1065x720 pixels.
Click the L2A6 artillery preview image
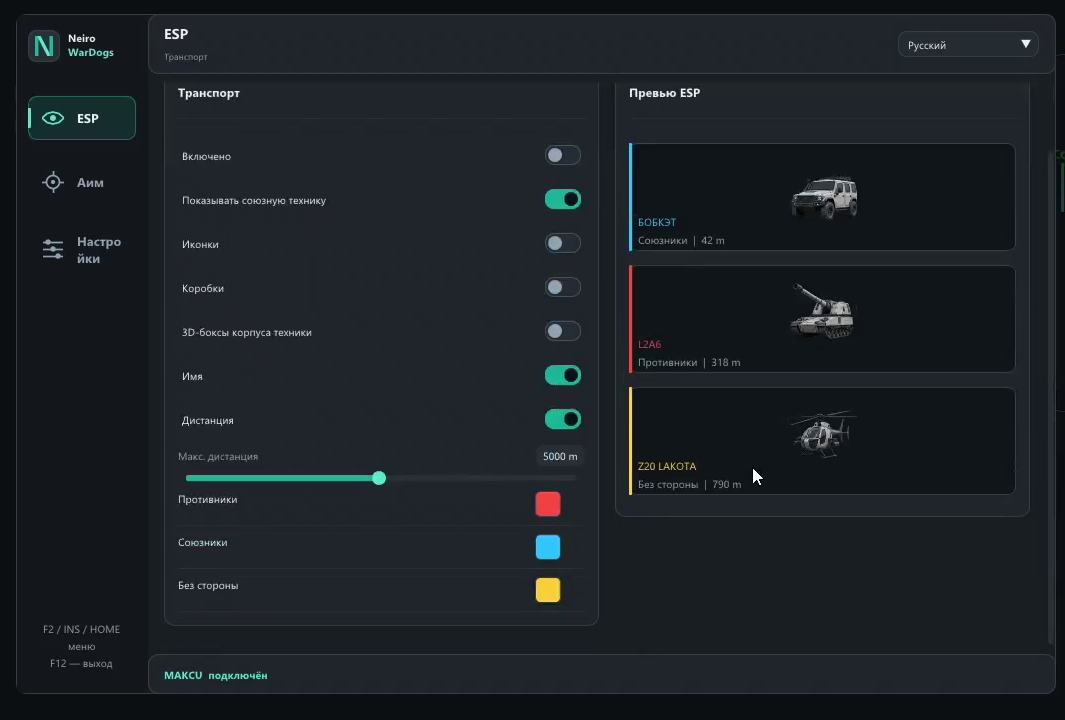coord(823,311)
